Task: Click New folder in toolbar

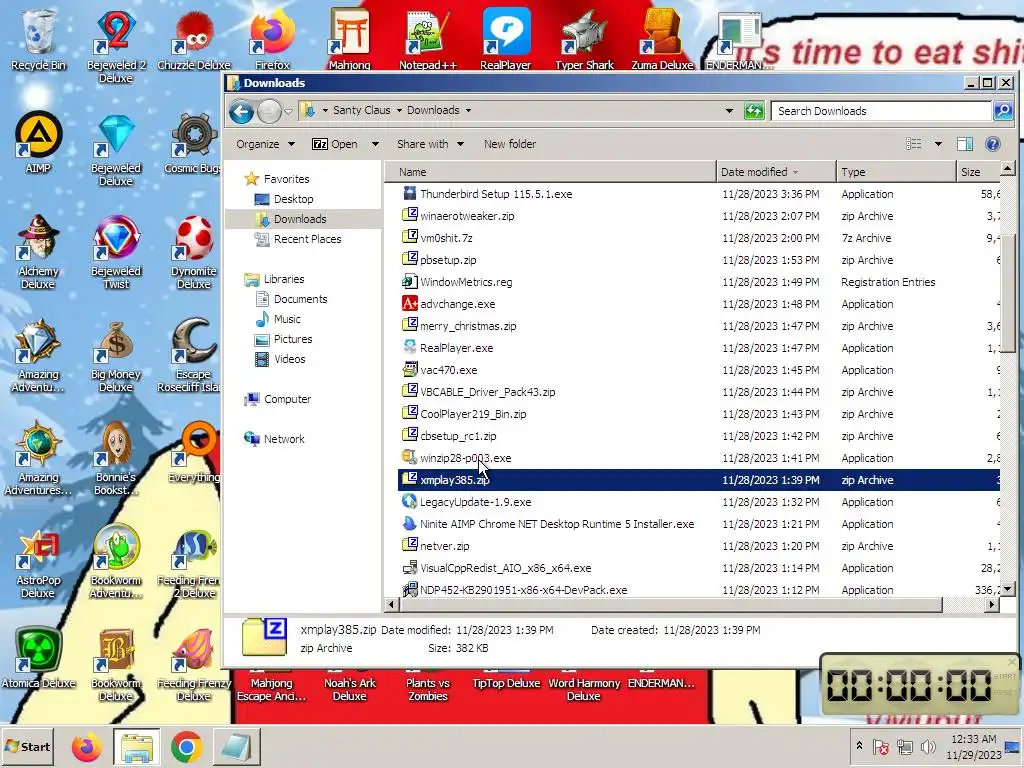Action: coord(509,144)
